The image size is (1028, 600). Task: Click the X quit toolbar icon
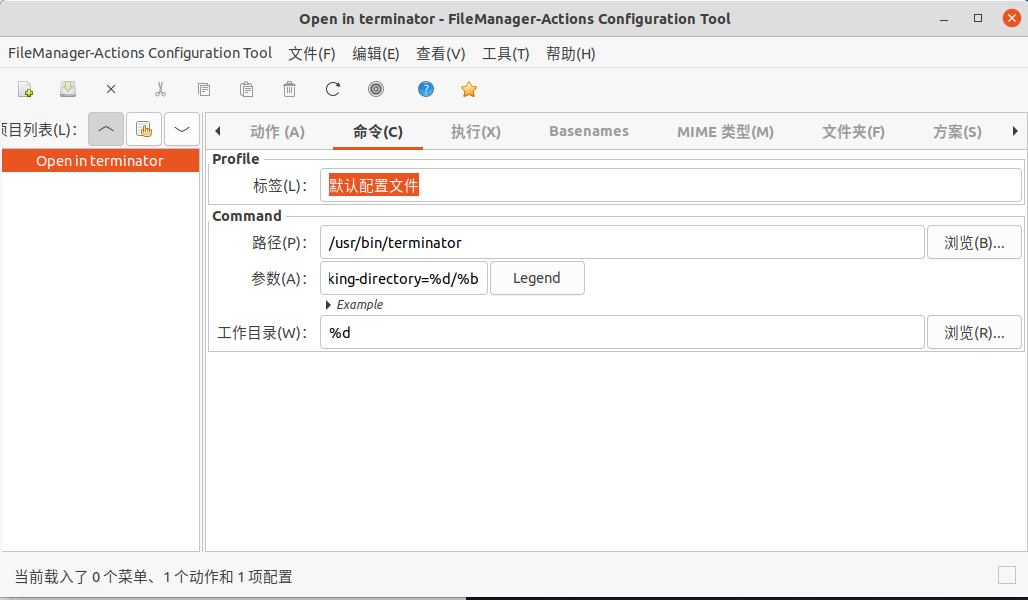pos(111,89)
